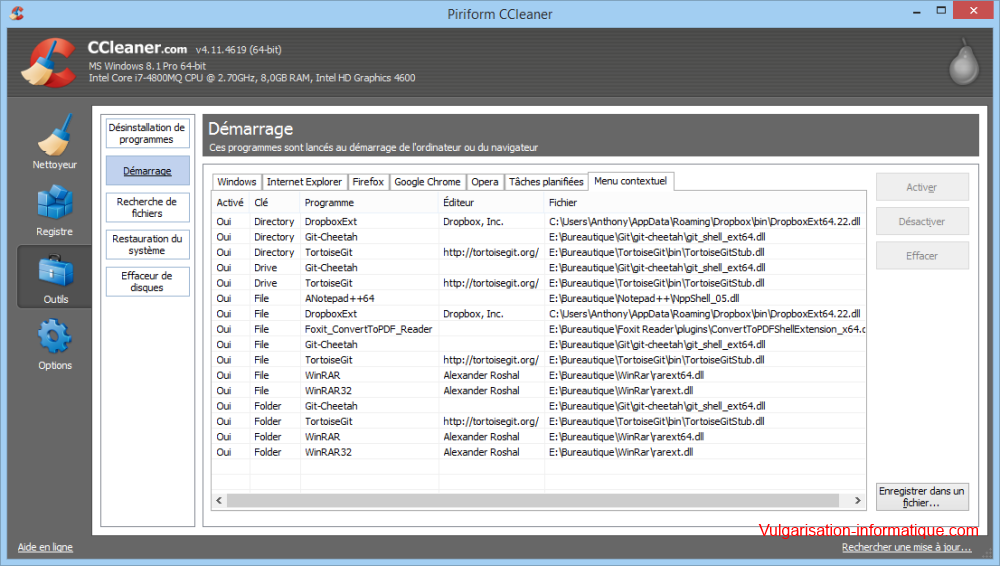This screenshot has width=1000, height=566.
Task: Open Désinstallation de programmes
Action: point(147,133)
